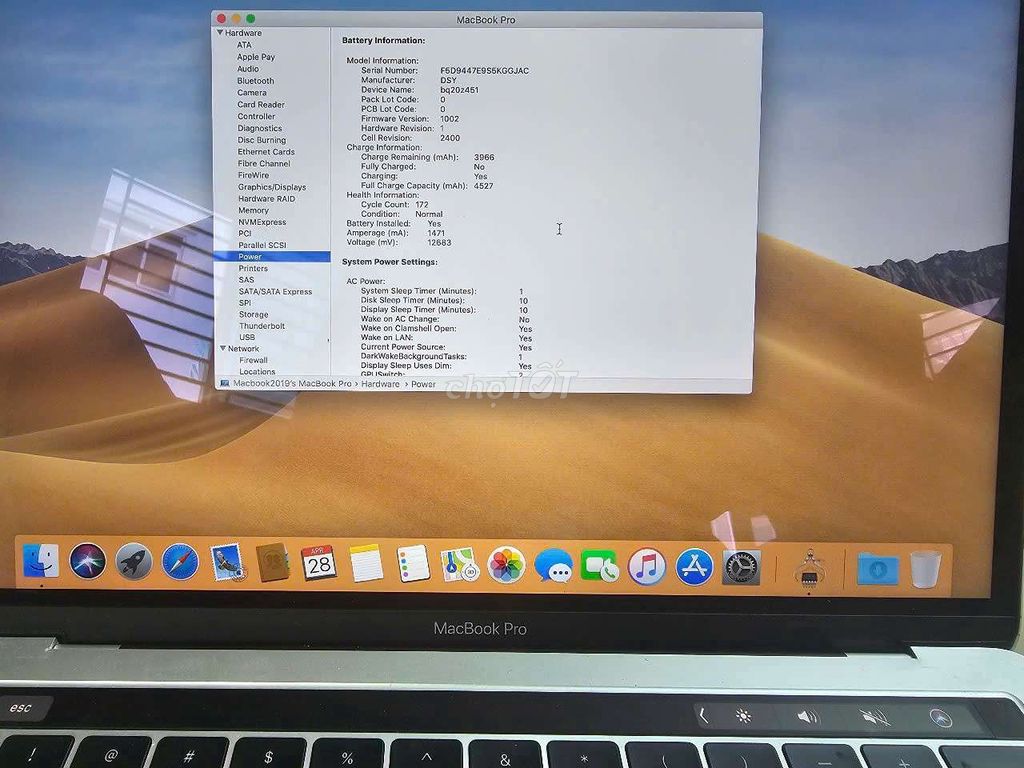Select Audio in sidebar
The height and width of the screenshot is (768, 1024).
click(x=248, y=69)
